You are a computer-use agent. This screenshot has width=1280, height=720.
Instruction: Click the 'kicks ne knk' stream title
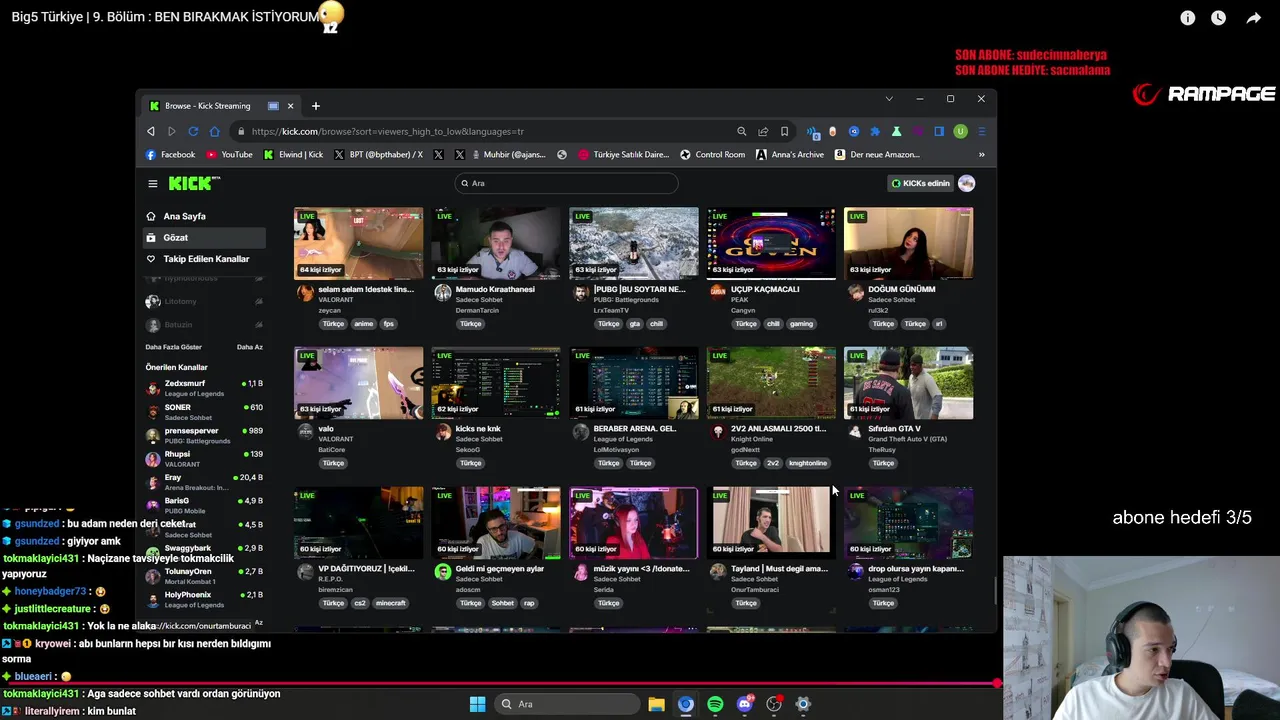(478, 429)
